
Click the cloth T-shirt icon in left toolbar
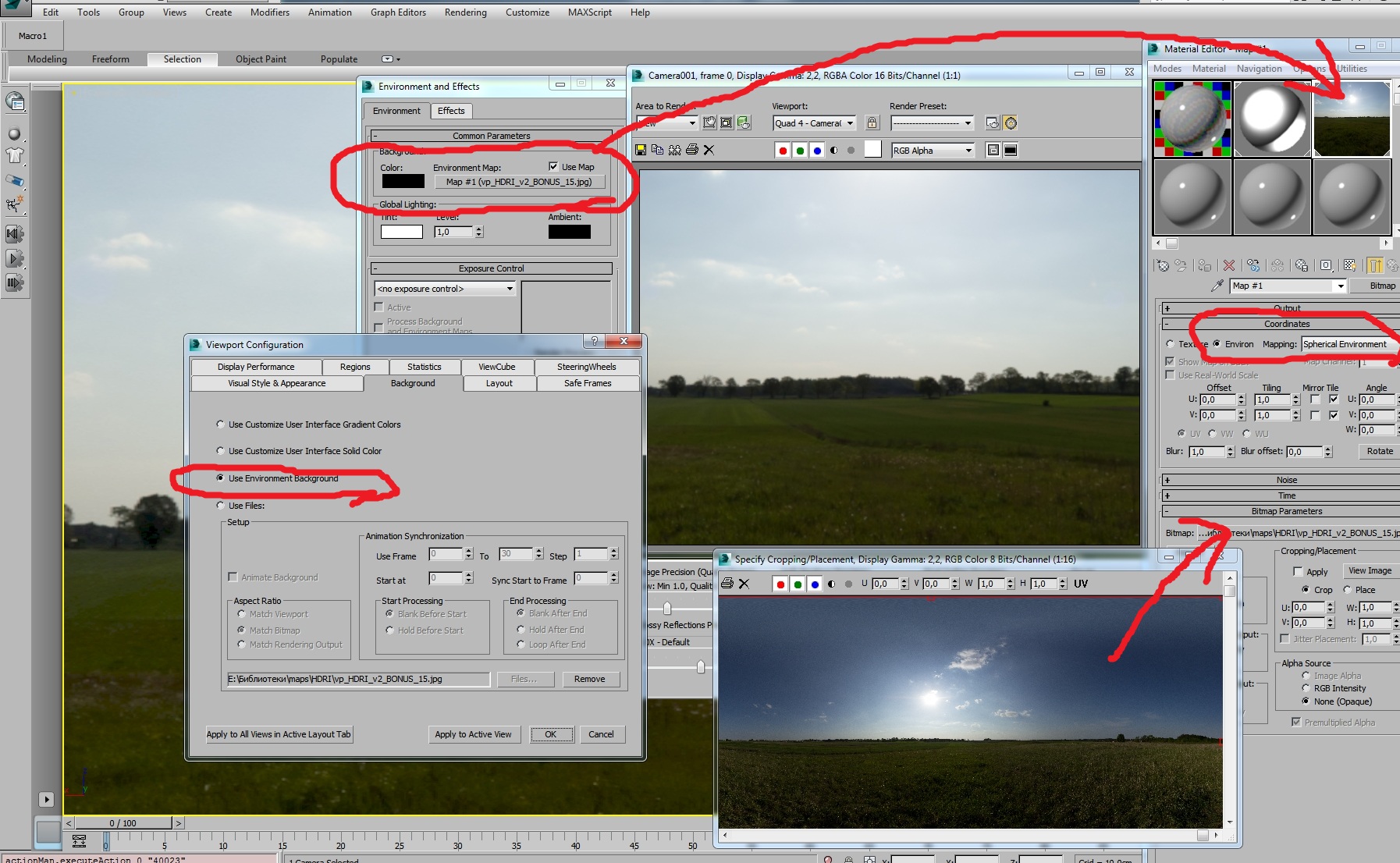pos(15,155)
